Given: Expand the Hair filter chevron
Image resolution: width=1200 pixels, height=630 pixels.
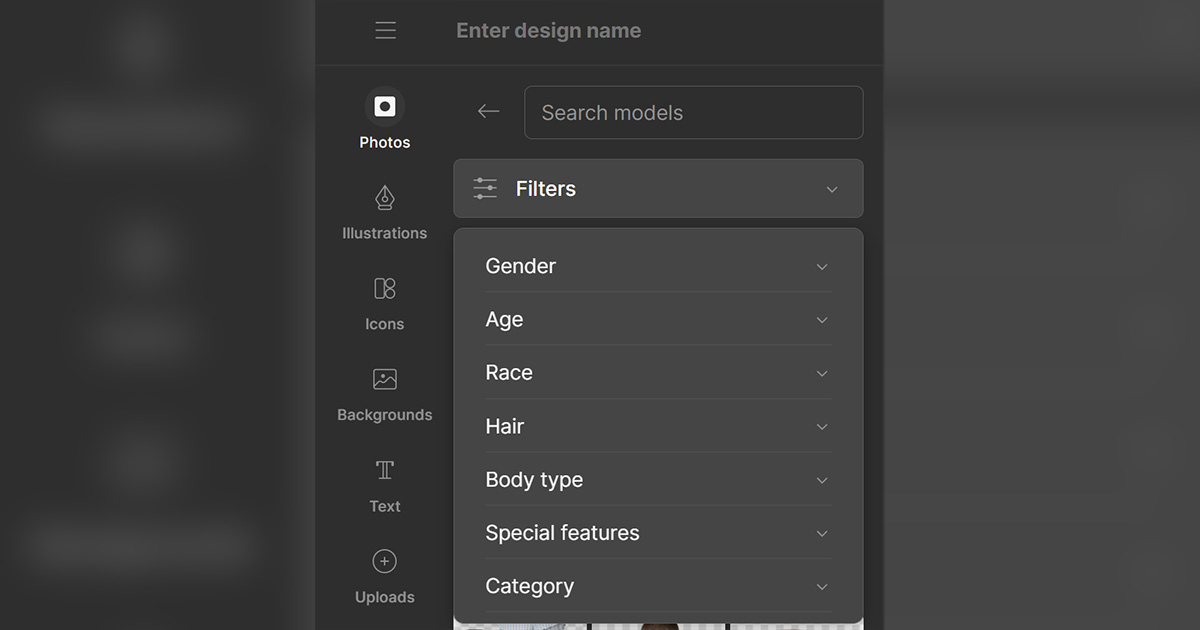Looking at the screenshot, I should [822, 427].
